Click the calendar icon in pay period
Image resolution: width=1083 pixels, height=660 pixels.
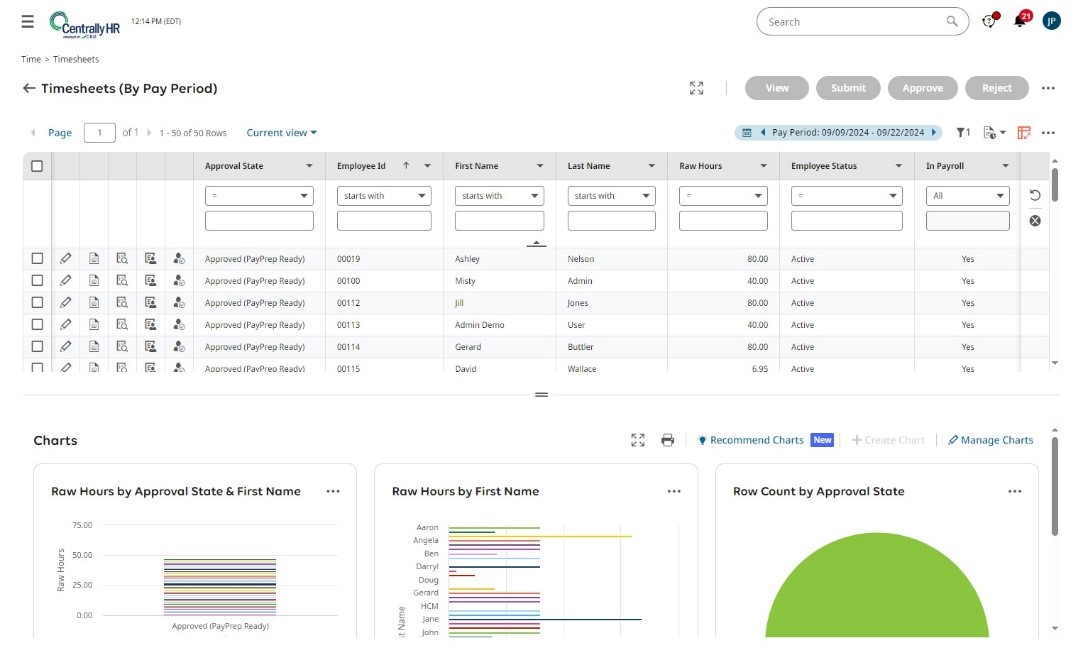point(747,133)
